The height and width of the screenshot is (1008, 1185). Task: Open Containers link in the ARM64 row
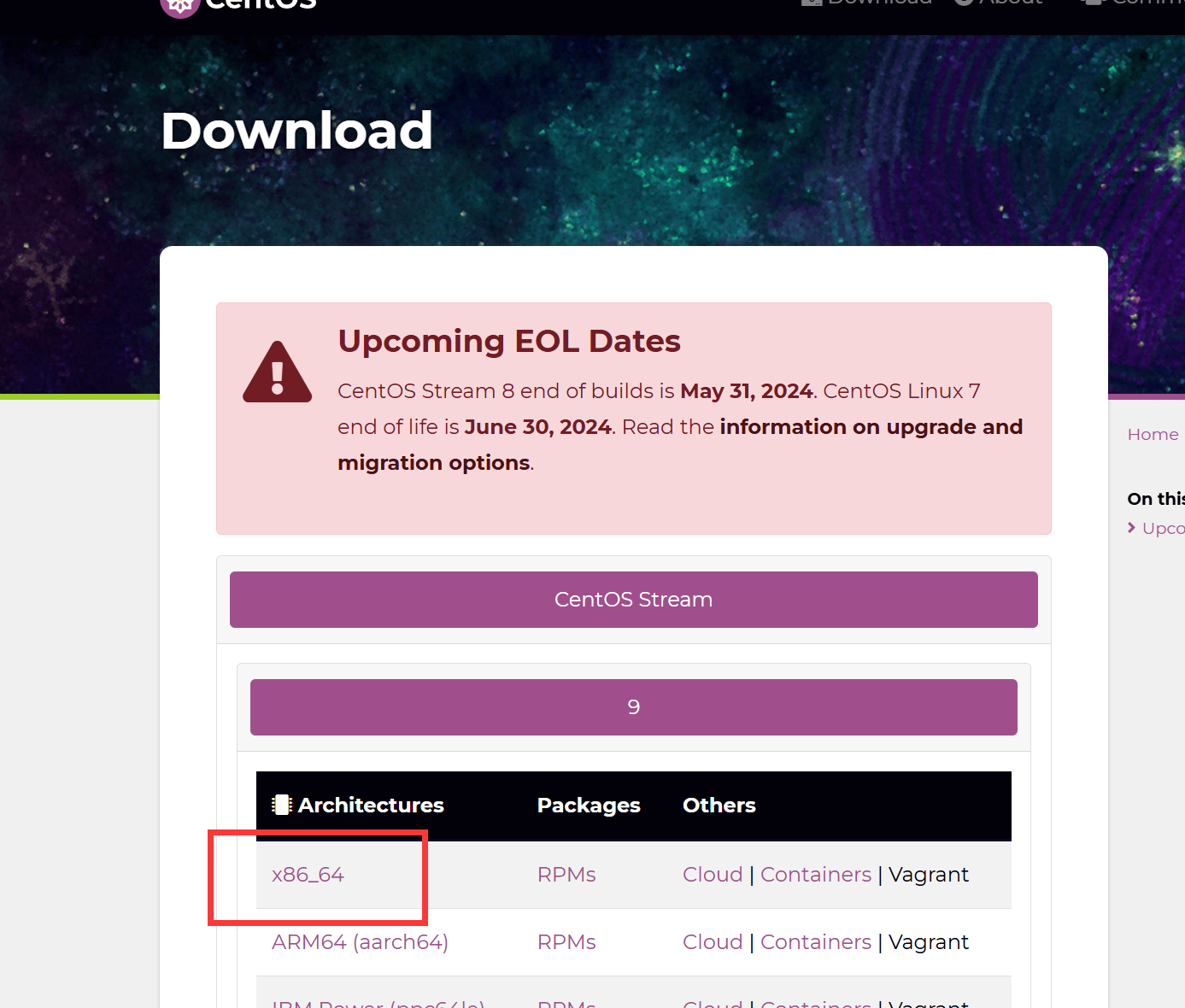click(x=816, y=942)
